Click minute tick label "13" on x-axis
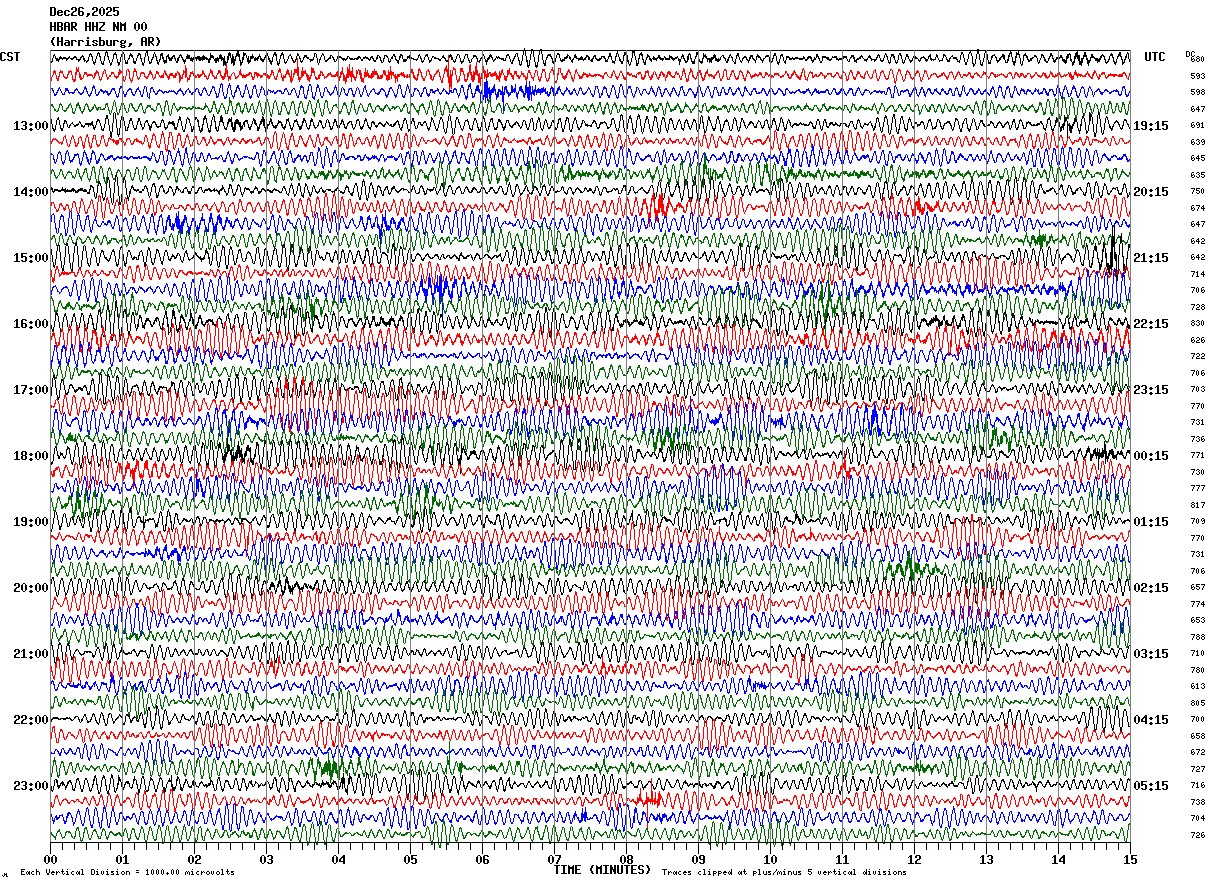1210x886 pixels. coord(986,860)
